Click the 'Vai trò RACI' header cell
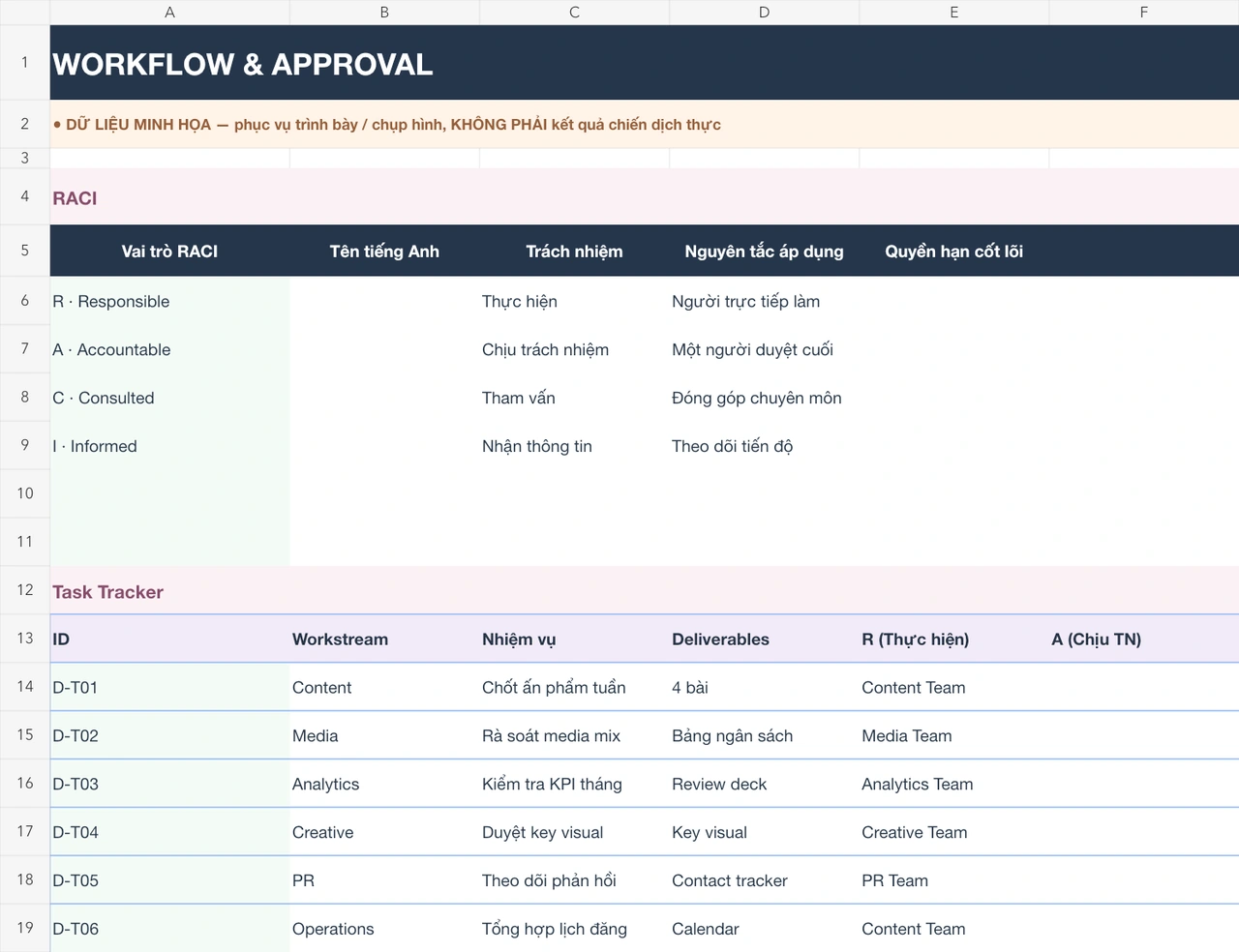1239x952 pixels. click(x=169, y=251)
